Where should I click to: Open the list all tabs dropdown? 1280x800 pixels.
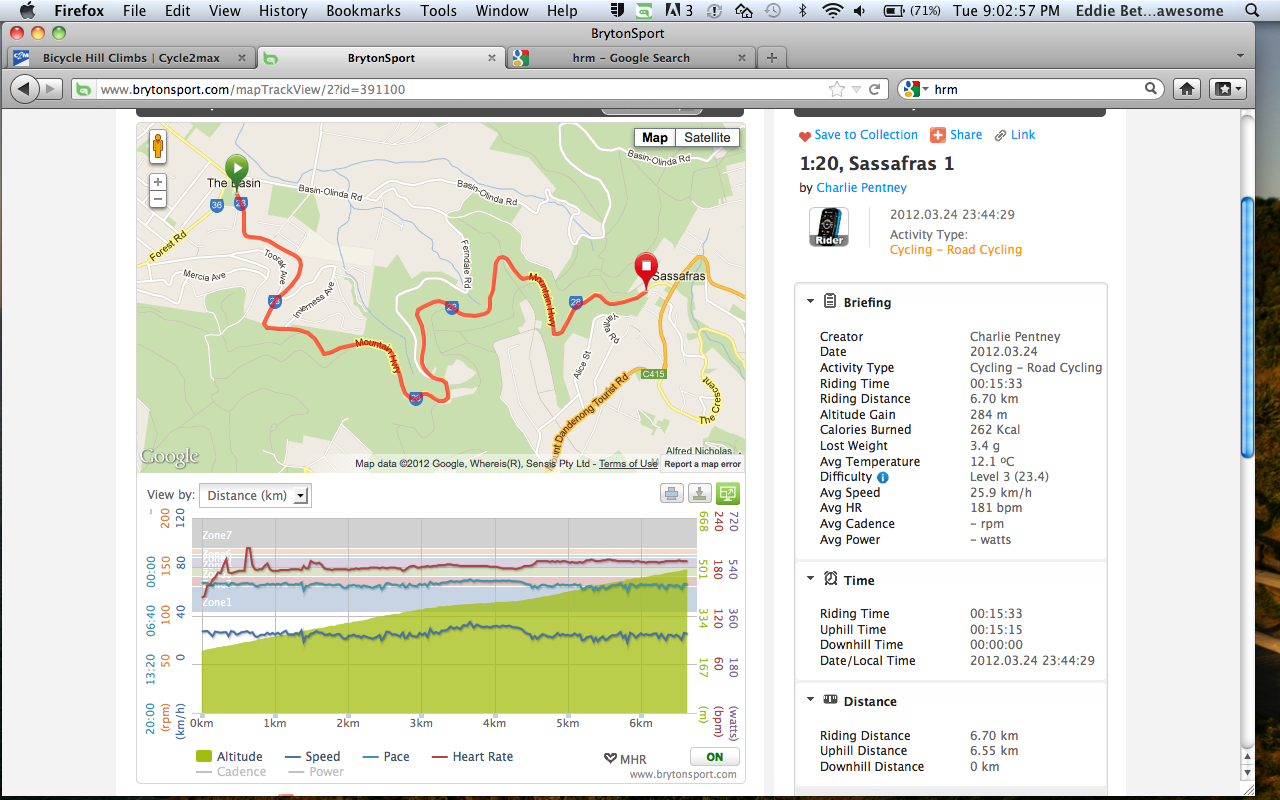pyautogui.click(x=1240, y=57)
